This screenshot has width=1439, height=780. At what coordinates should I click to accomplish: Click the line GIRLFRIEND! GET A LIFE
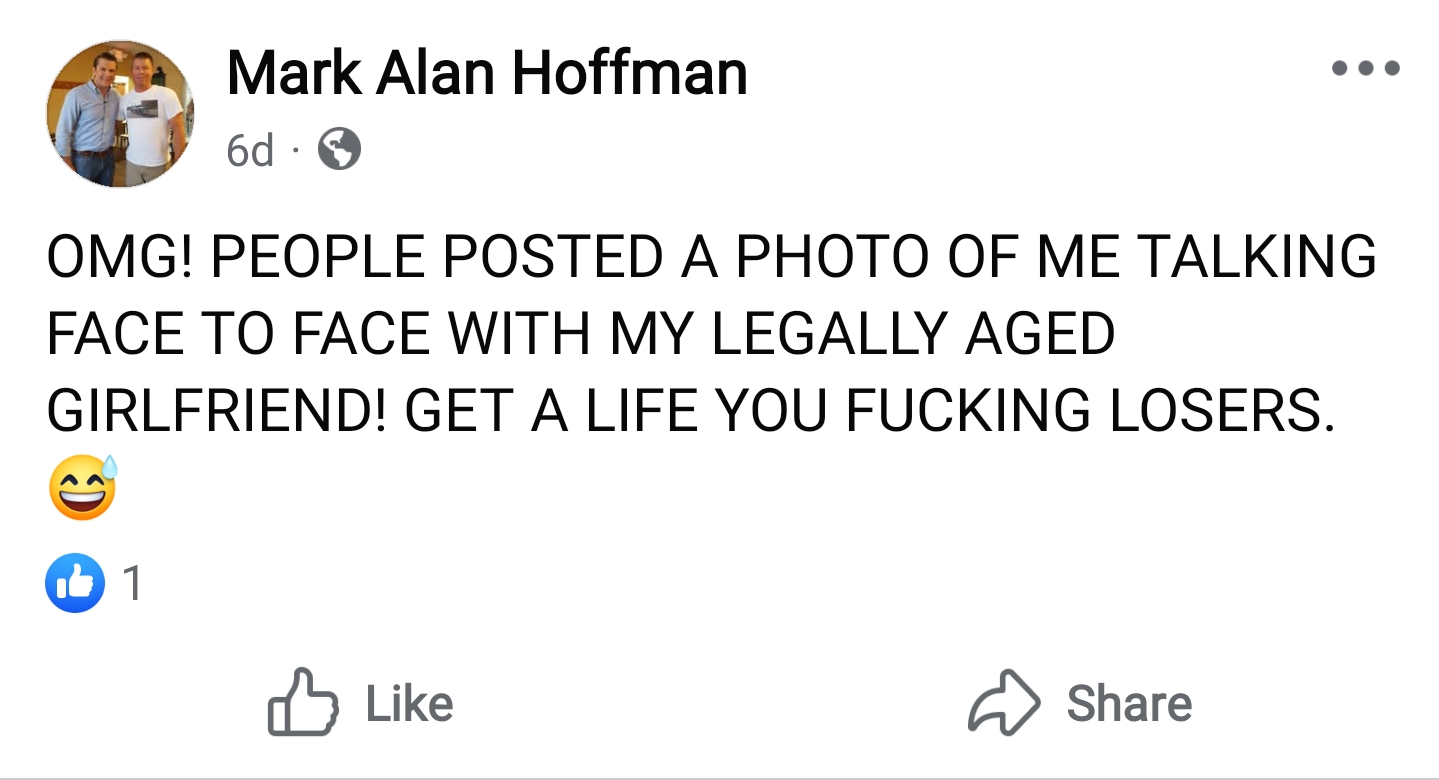pos(690,411)
